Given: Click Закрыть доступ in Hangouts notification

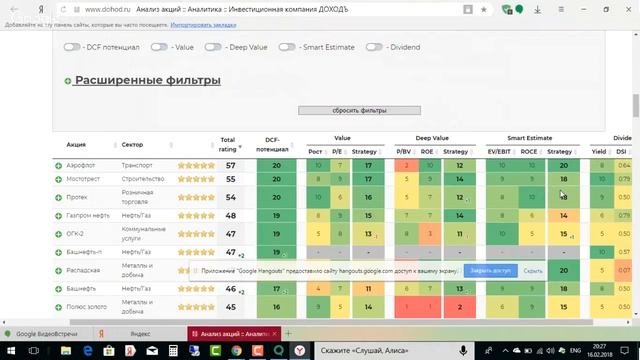Looking at the screenshot, I should pos(491,271).
